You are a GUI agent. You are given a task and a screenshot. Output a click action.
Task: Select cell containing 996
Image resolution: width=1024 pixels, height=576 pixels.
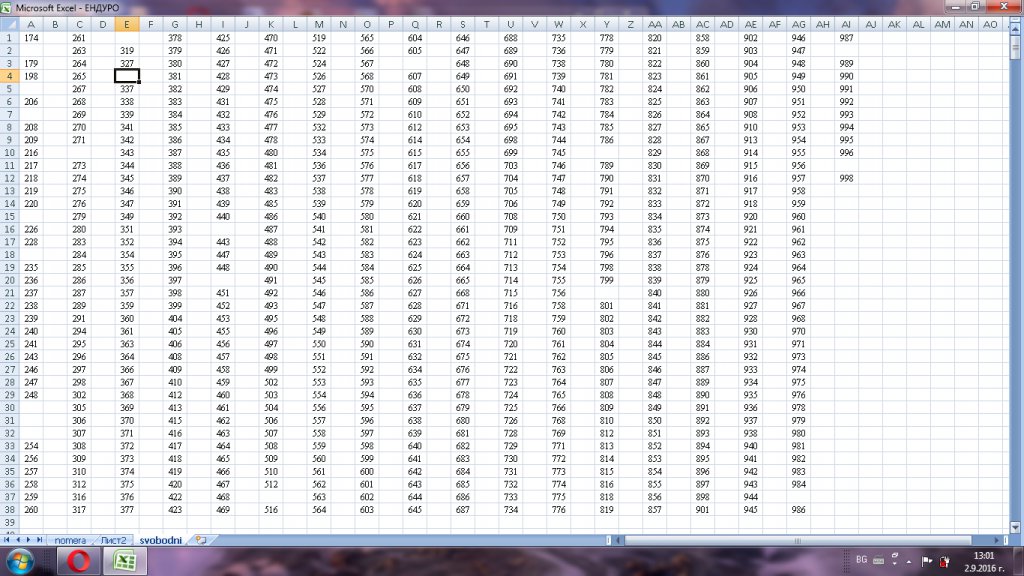tap(846, 153)
